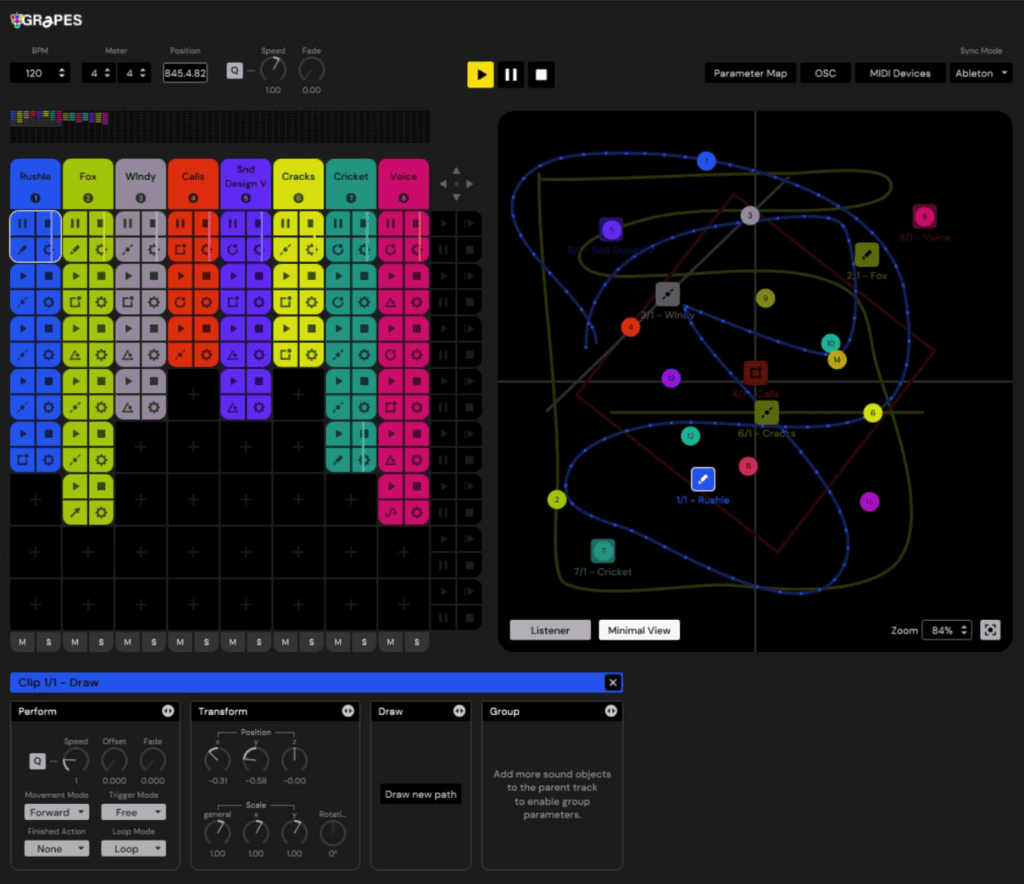Stop Windy clip 2
The height and width of the screenshot is (884, 1024).
(x=153, y=276)
